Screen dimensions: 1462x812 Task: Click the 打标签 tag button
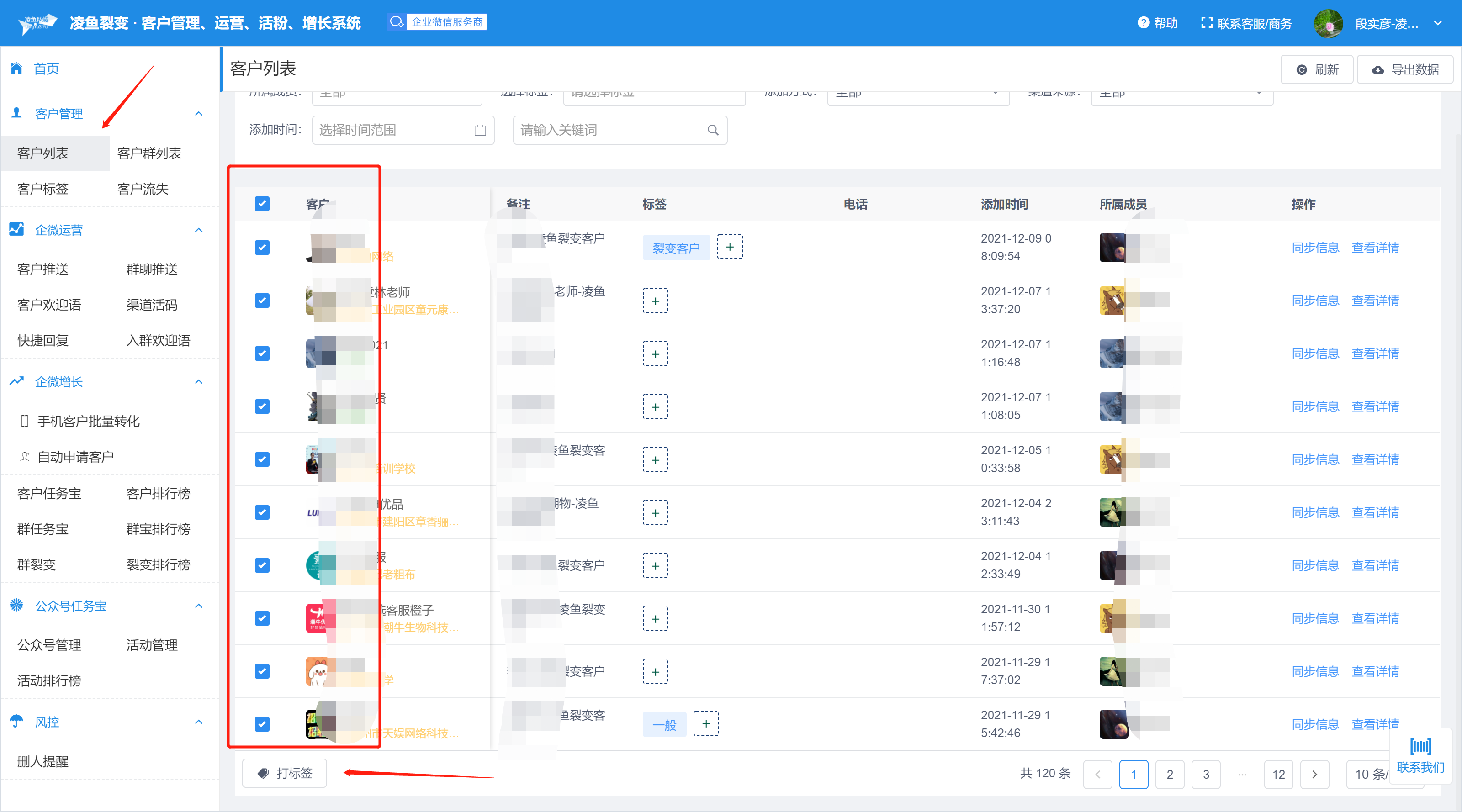point(284,773)
